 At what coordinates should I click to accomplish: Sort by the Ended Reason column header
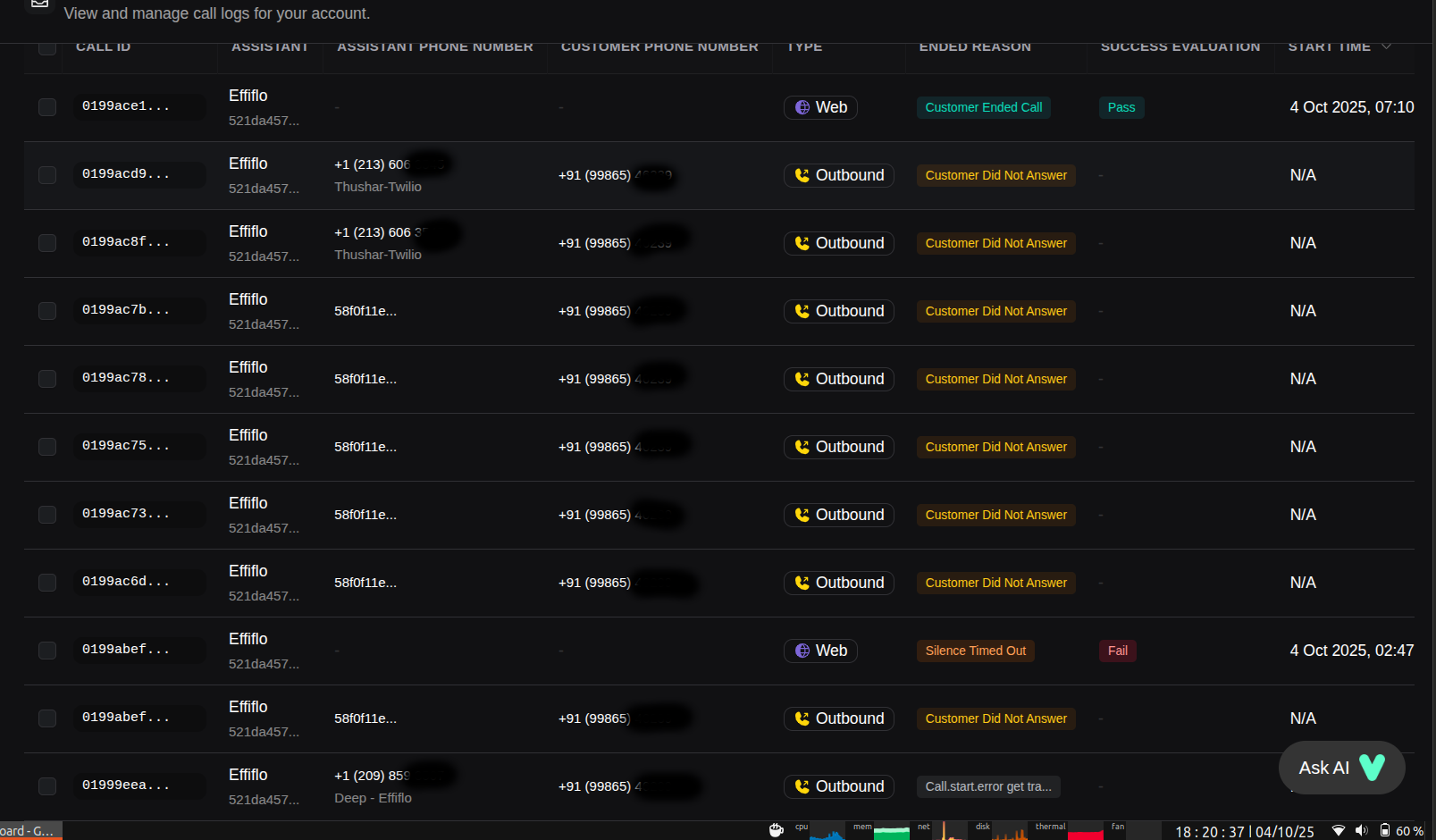click(975, 47)
